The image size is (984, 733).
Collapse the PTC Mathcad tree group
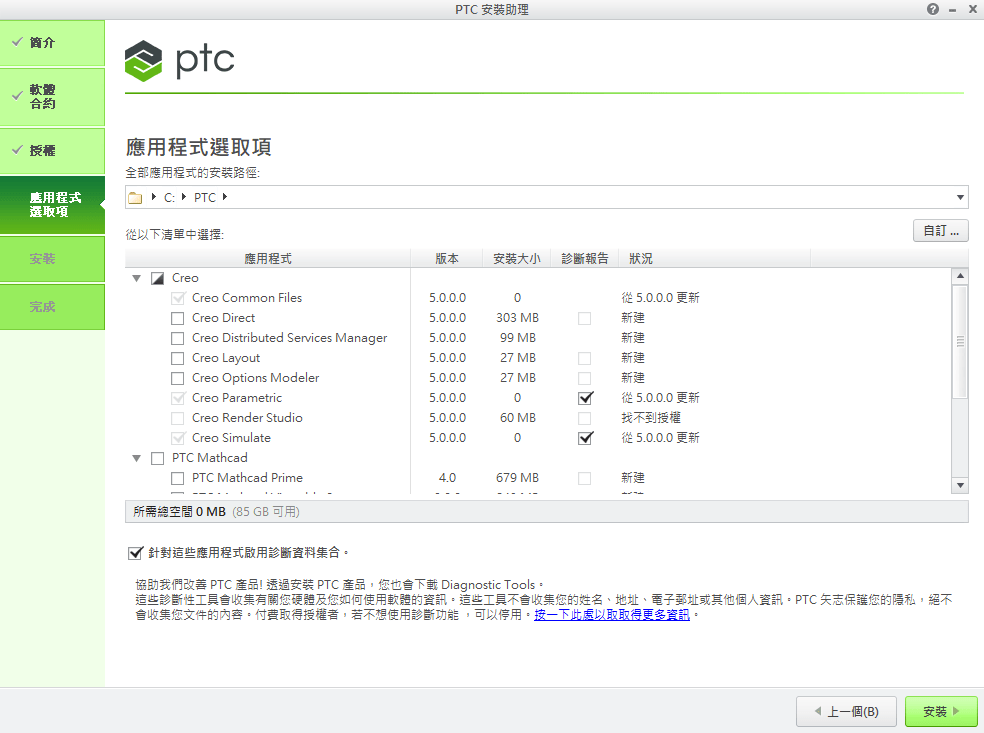tap(137, 458)
